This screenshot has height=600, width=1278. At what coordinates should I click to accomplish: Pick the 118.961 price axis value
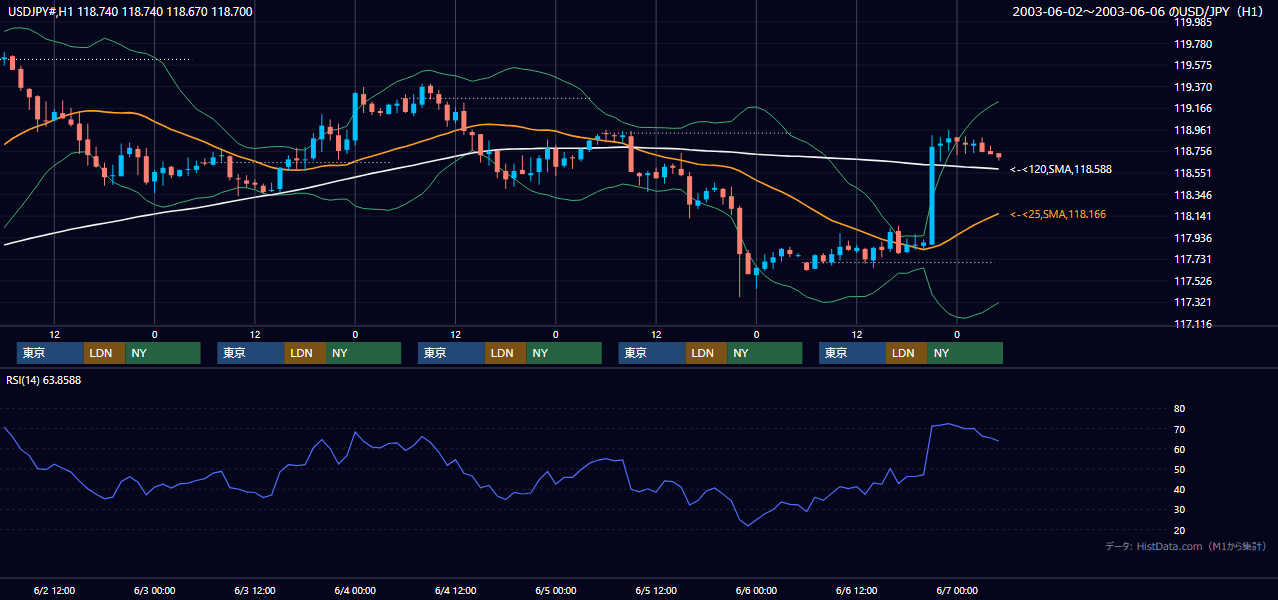(x=1193, y=130)
